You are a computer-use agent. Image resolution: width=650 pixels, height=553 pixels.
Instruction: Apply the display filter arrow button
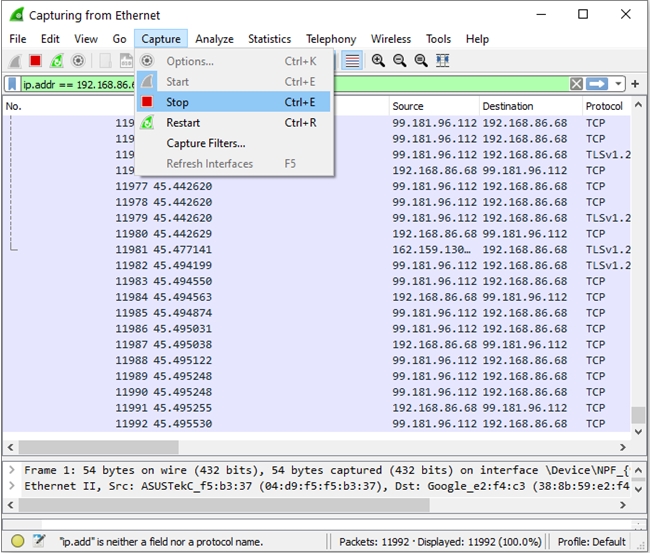pos(597,84)
